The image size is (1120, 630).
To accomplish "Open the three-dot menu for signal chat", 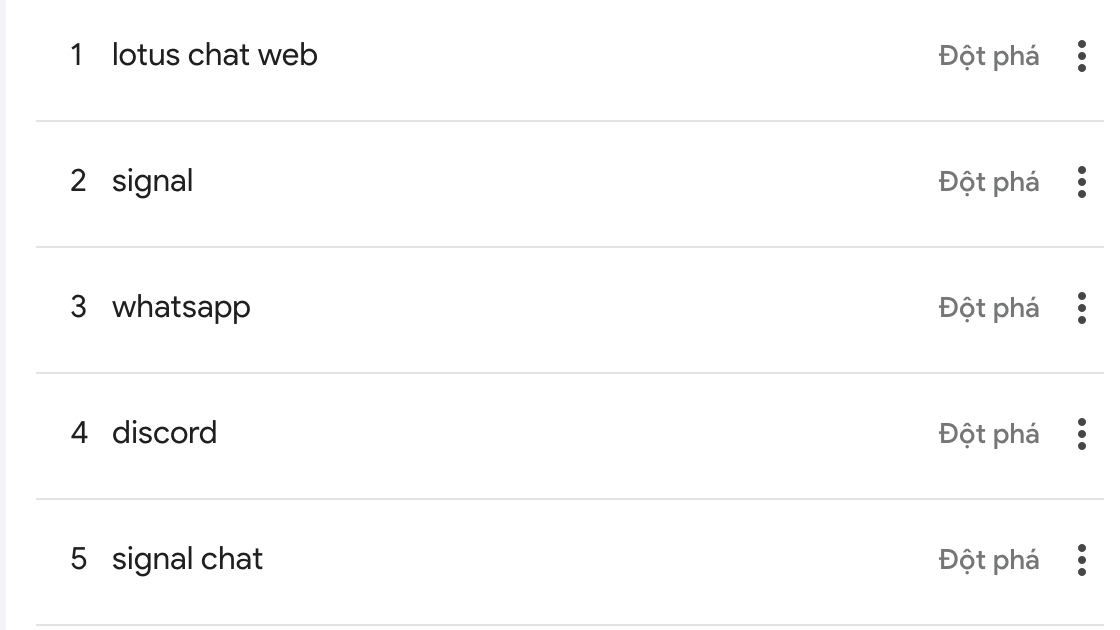I will tap(1081, 560).
